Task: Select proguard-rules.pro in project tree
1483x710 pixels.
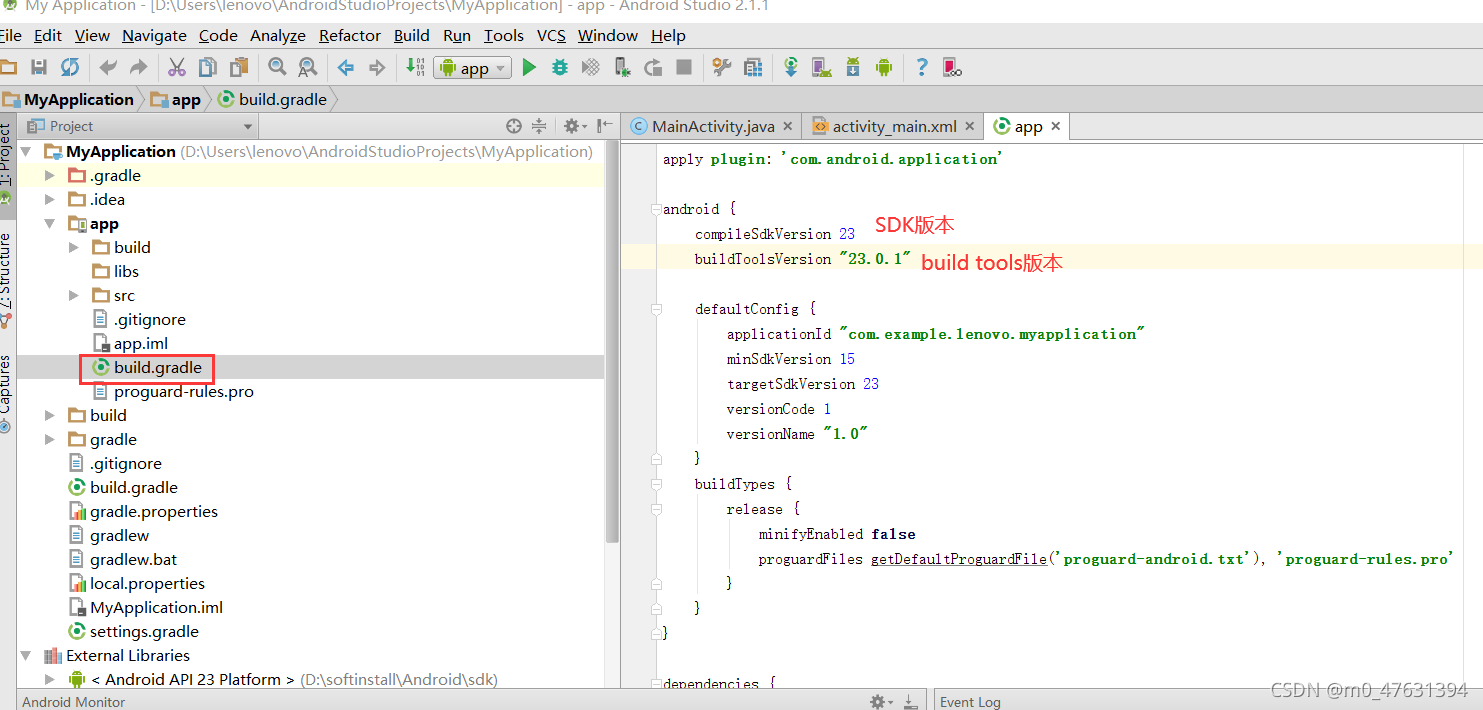Action: point(183,392)
